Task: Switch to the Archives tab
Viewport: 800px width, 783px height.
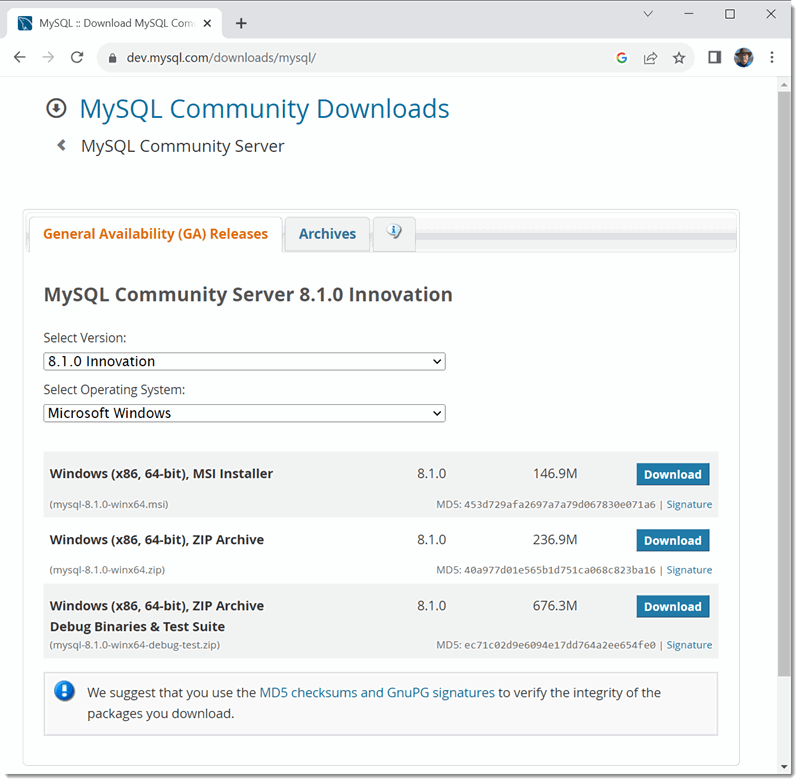Action: (x=327, y=234)
